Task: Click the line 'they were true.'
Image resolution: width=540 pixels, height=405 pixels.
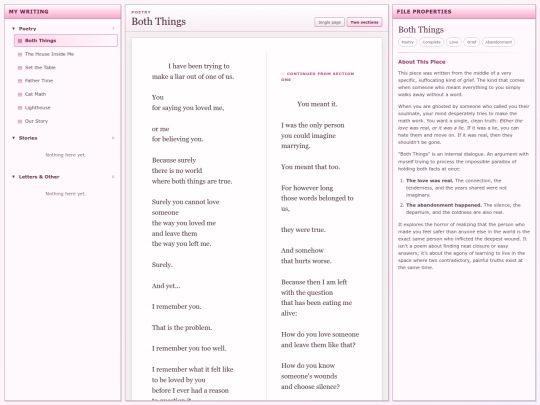Action: pos(303,229)
